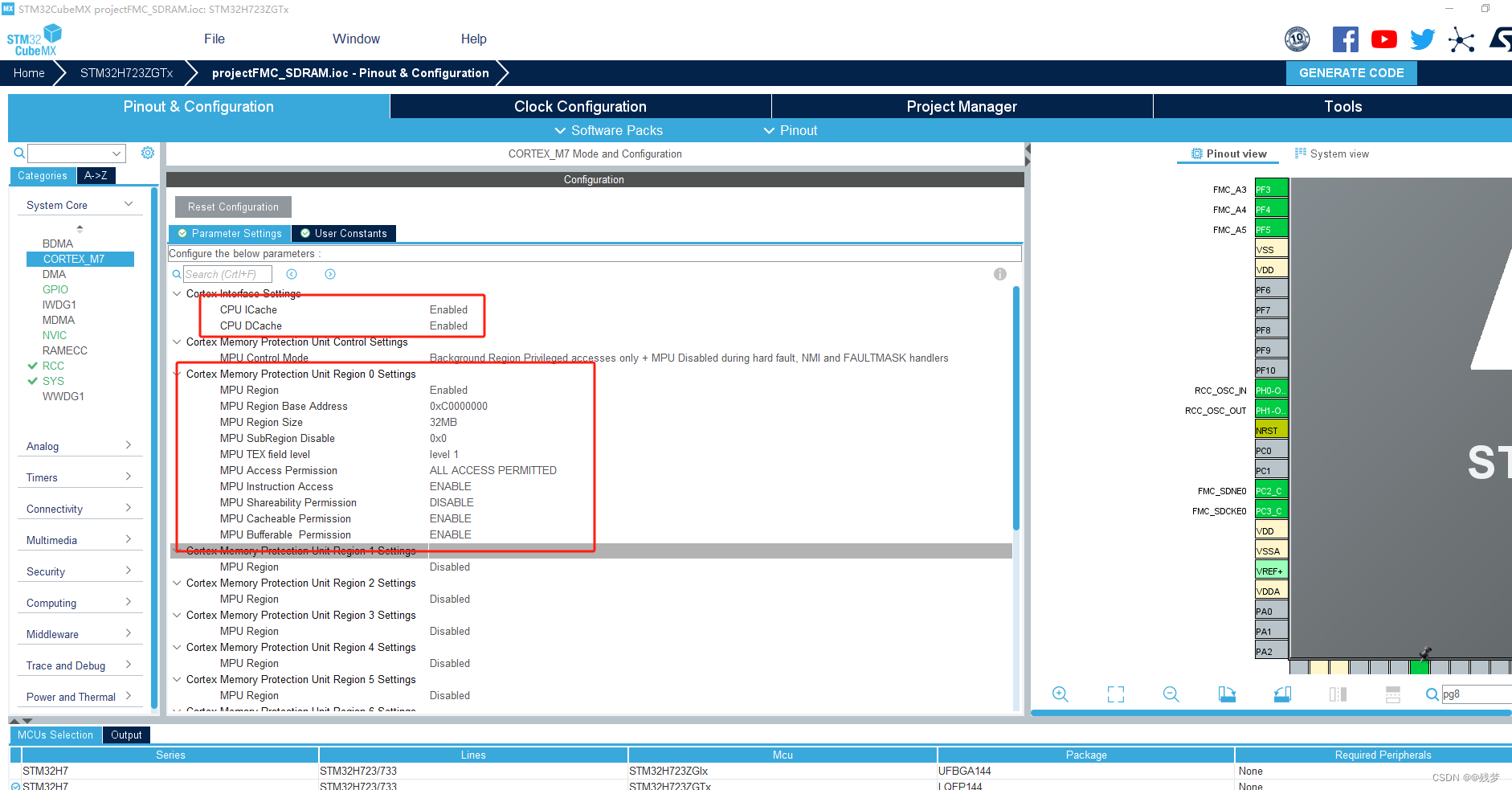The image size is (1512, 790).
Task: Click the STM32CubeMX logo
Action: pyautogui.click(x=35, y=40)
